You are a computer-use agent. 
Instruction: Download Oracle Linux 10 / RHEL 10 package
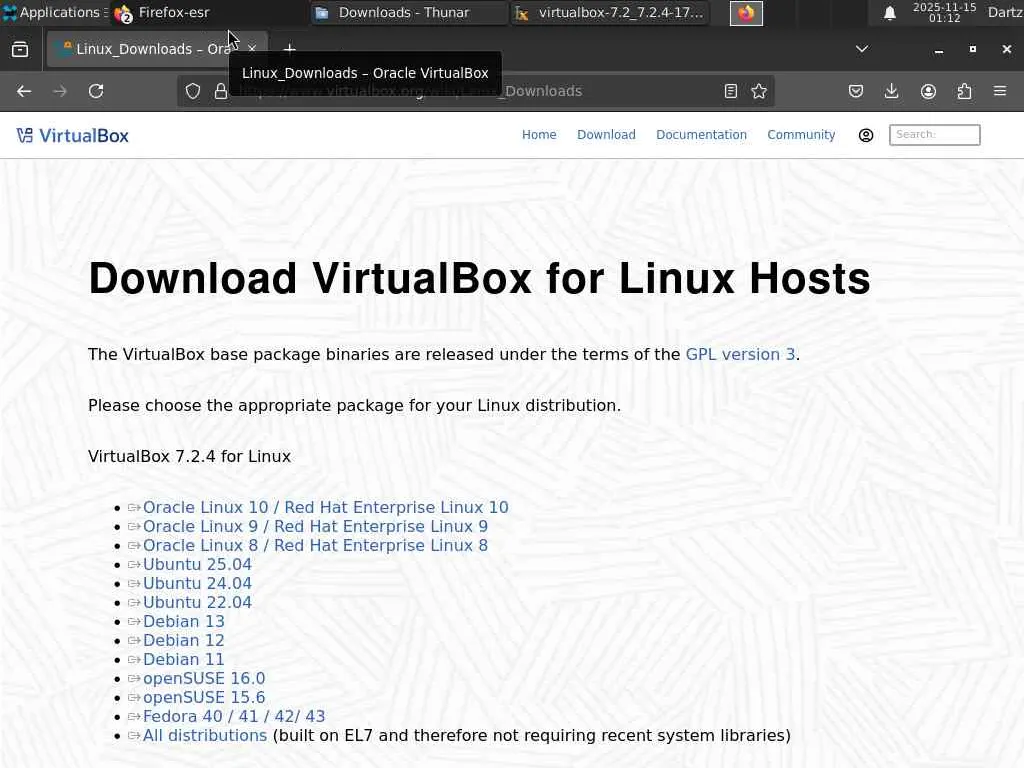click(x=325, y=507)
